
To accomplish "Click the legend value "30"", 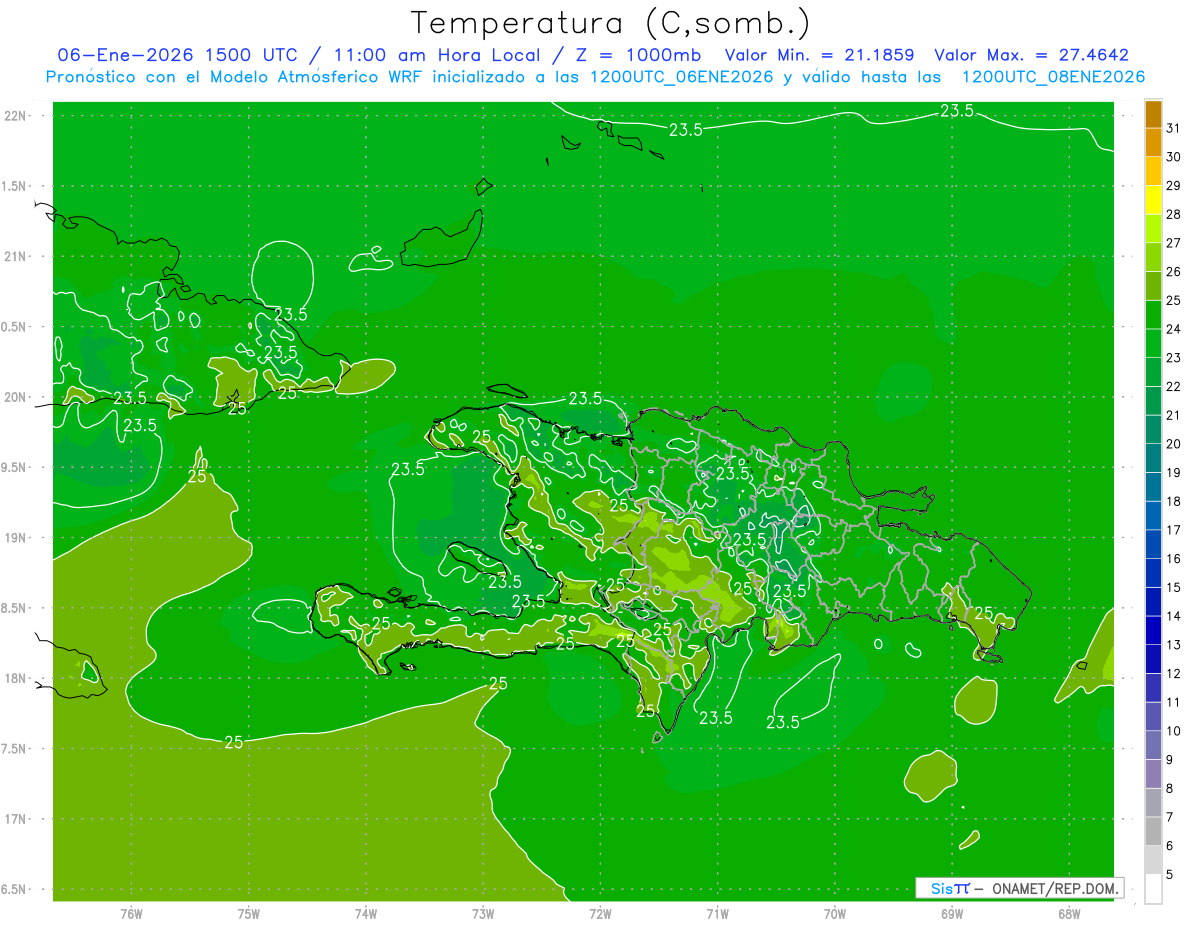I will tap(1174, 157).
